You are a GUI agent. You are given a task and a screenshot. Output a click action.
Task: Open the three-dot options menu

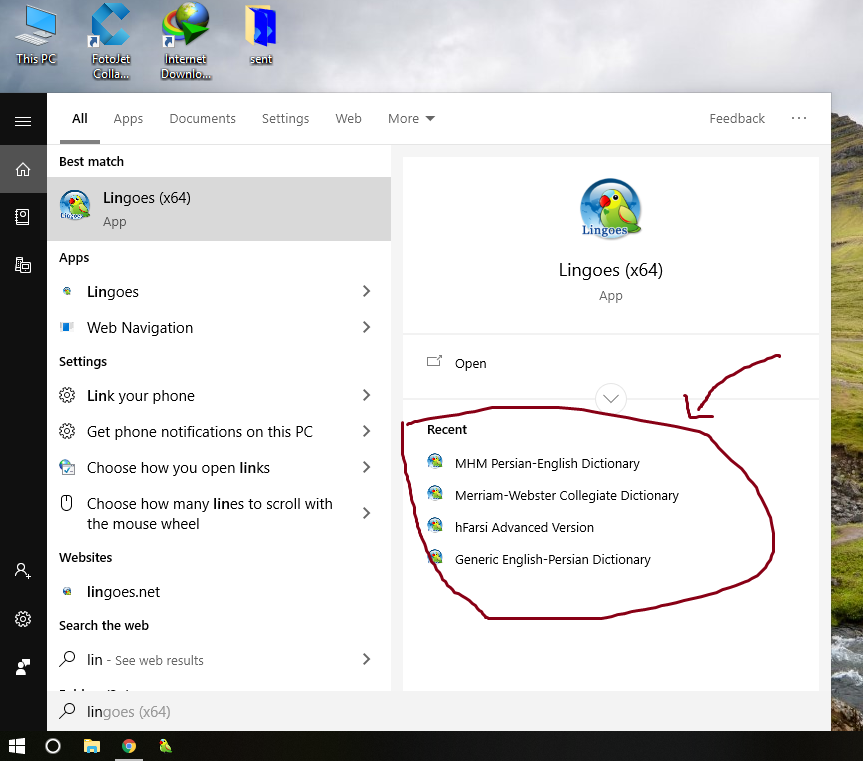point(799,118)
